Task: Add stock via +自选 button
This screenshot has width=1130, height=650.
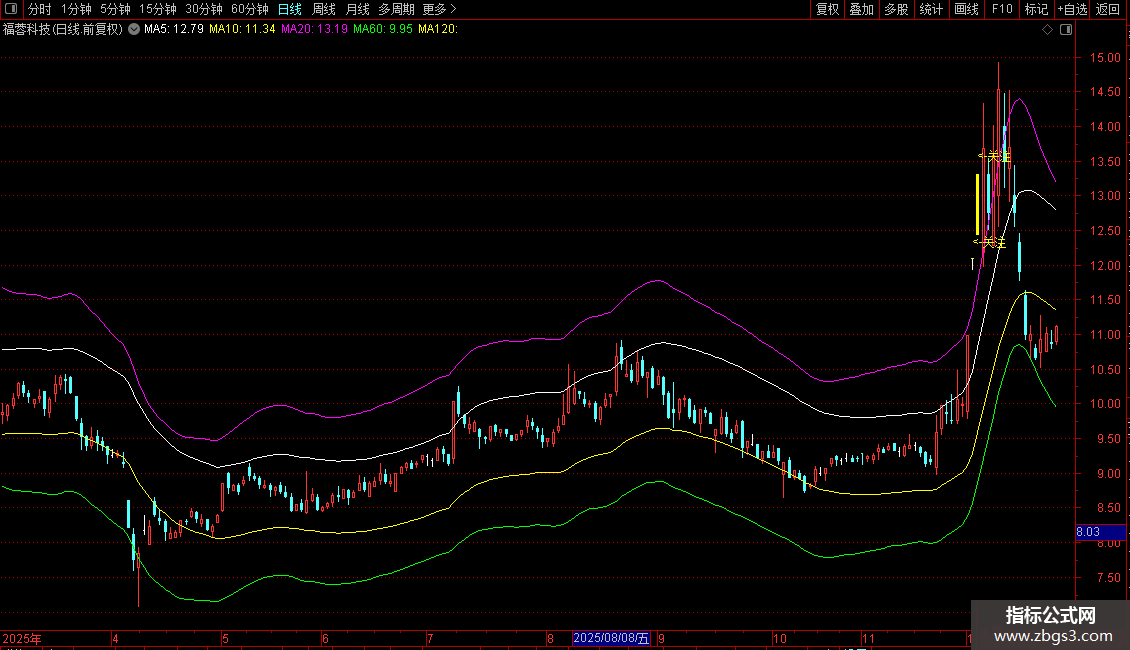Action: (1071, 9)
